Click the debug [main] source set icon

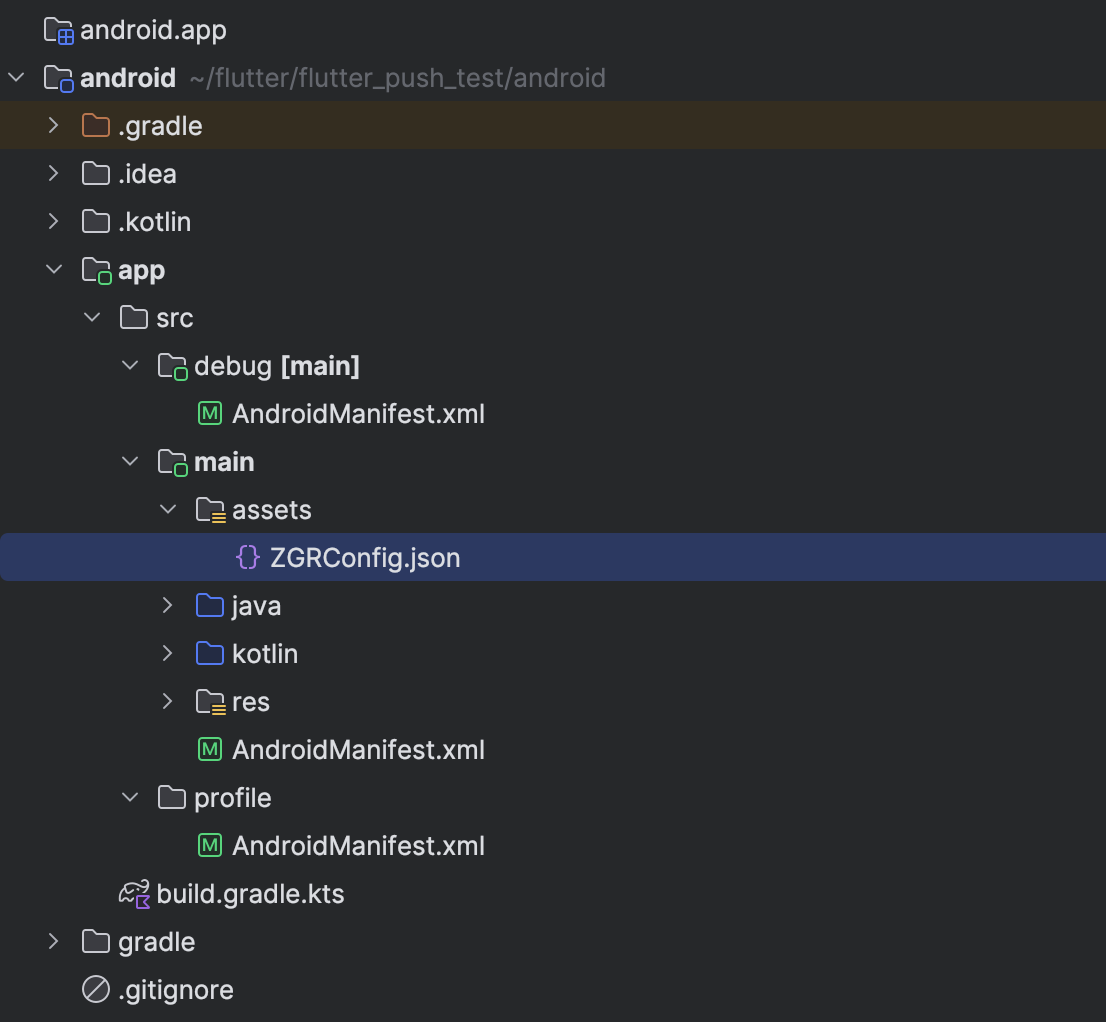pos(173,366)
